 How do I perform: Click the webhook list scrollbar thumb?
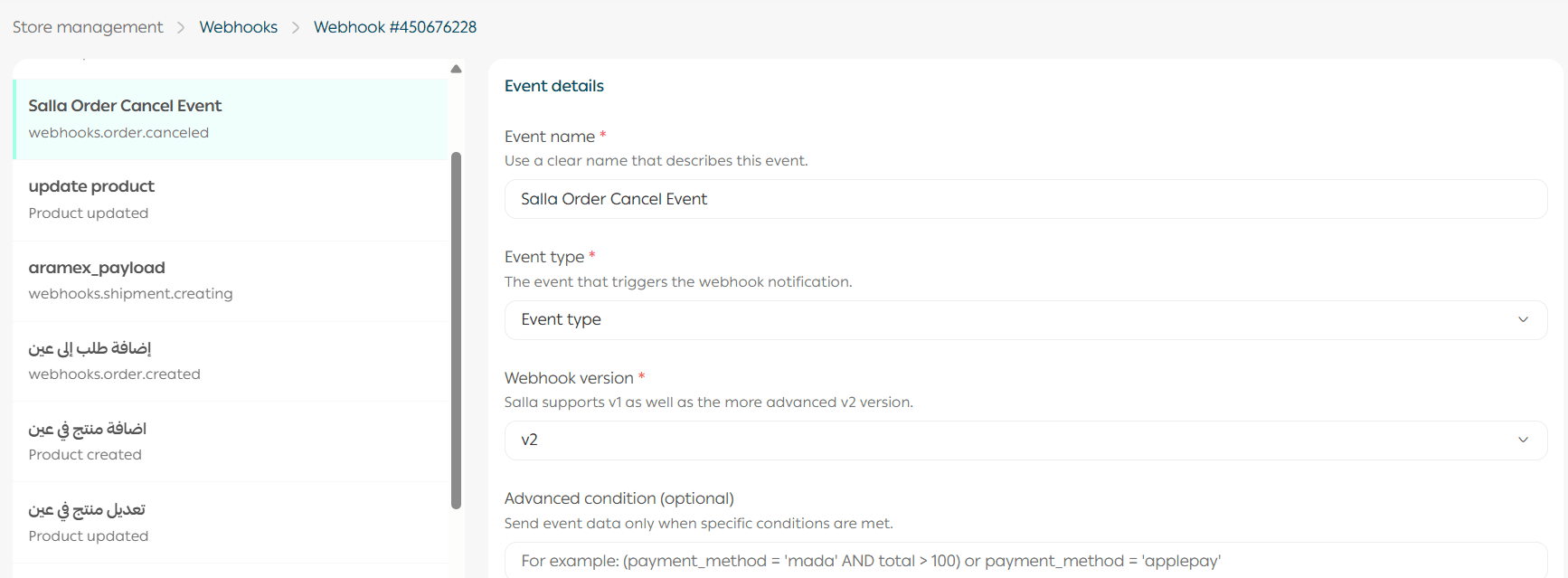point(456,330)
